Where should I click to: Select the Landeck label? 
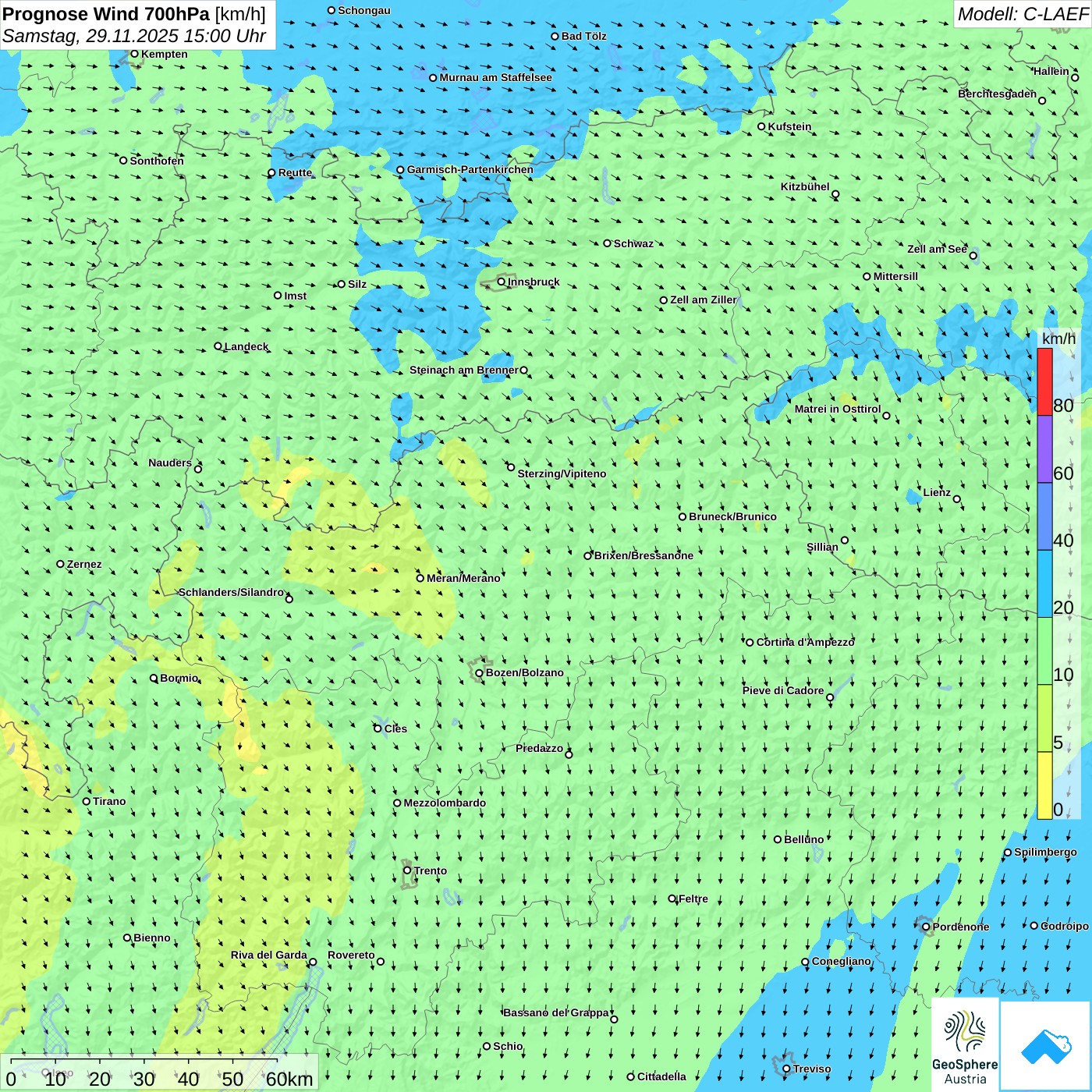tap(246, 346)
